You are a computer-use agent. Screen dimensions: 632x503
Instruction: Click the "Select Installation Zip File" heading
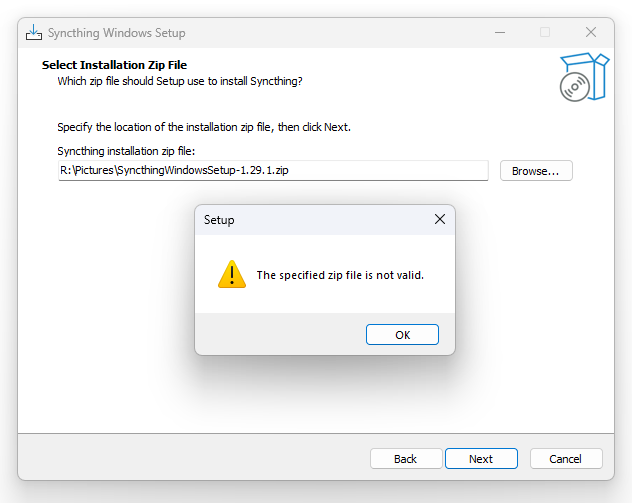click(114, 65)
